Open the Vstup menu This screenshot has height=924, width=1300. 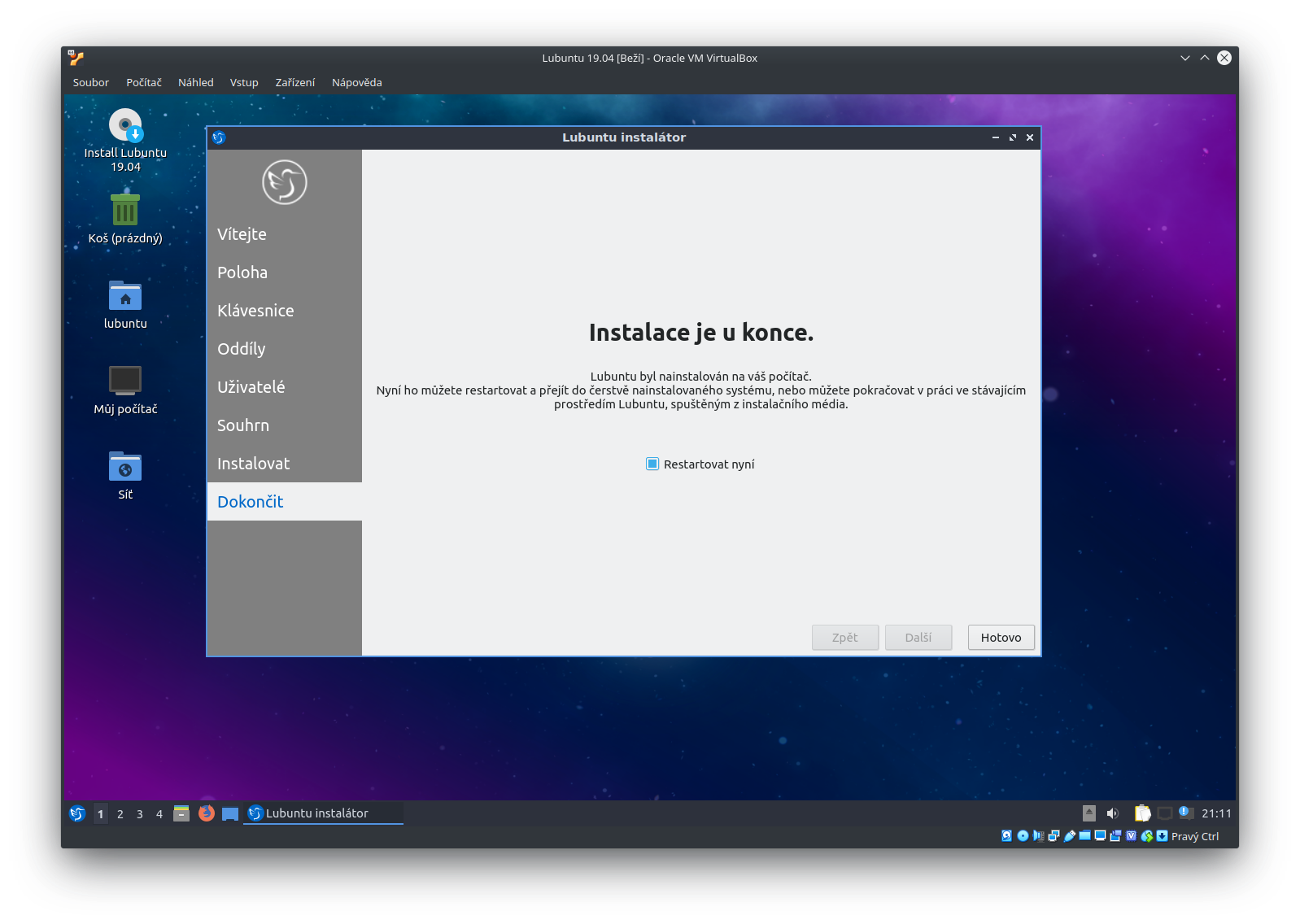(244, 82)
